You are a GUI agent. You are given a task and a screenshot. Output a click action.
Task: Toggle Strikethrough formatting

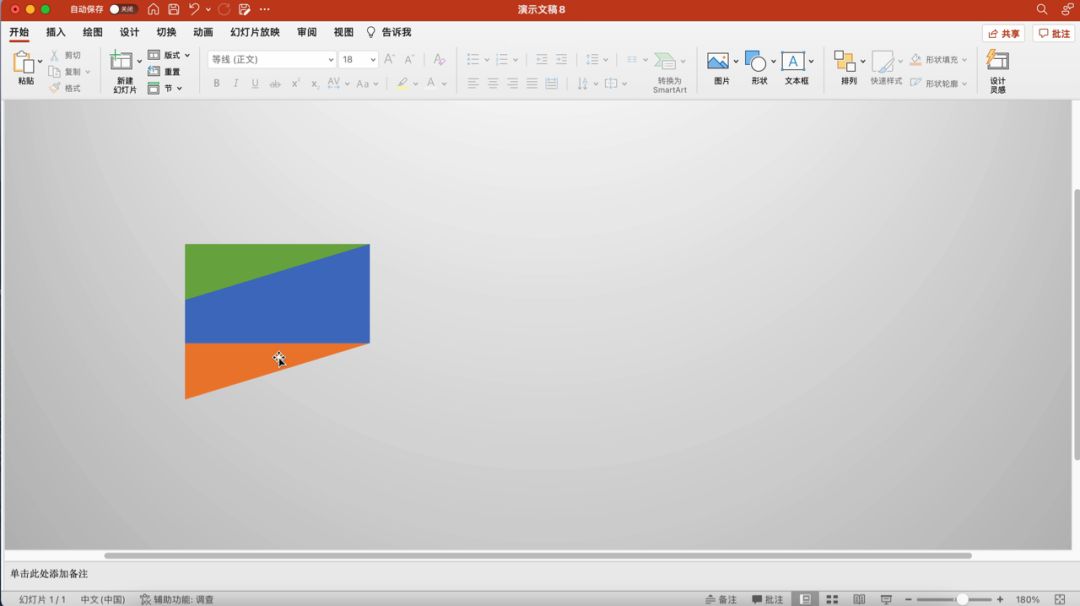point(275,83)
